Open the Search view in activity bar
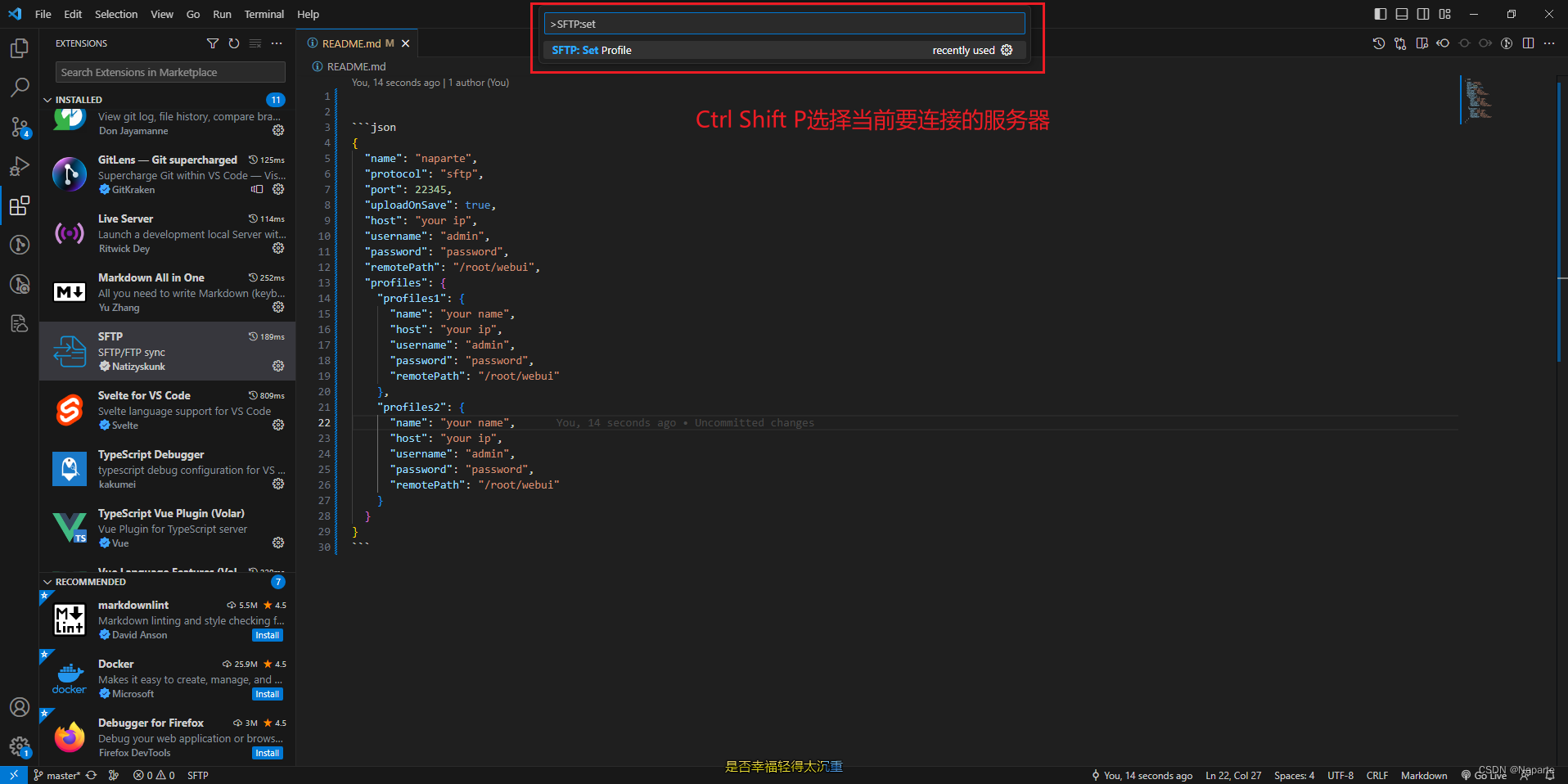 (x=19, y=87)
